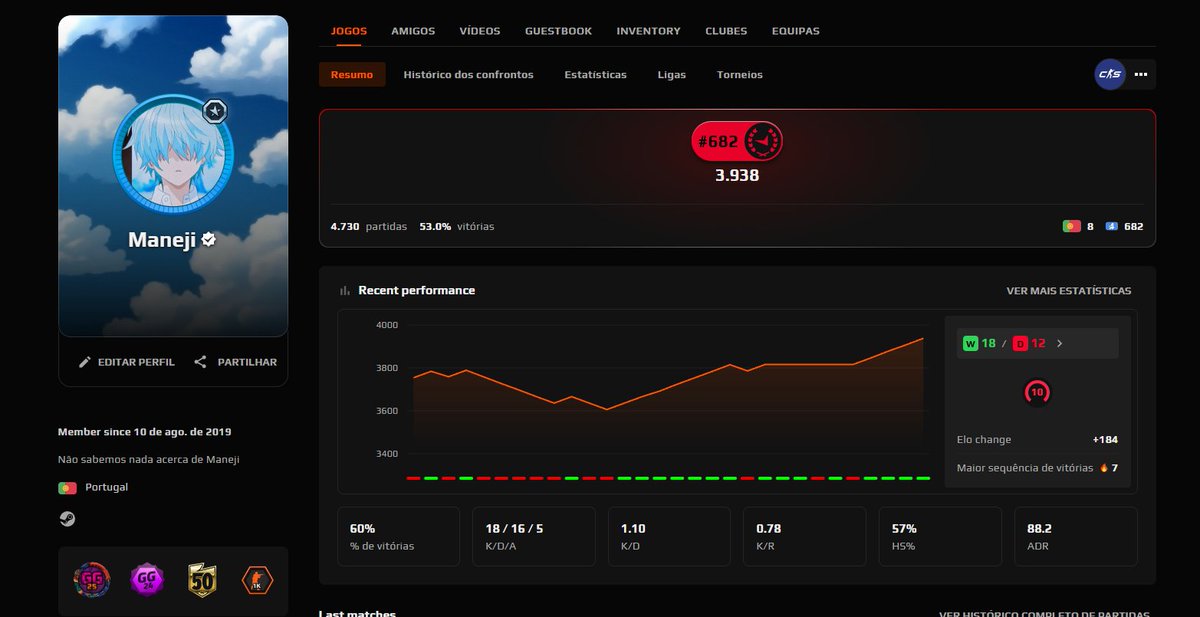Click the 1.10 K/D stat card
1200x617 pixels.
[669, 536]
